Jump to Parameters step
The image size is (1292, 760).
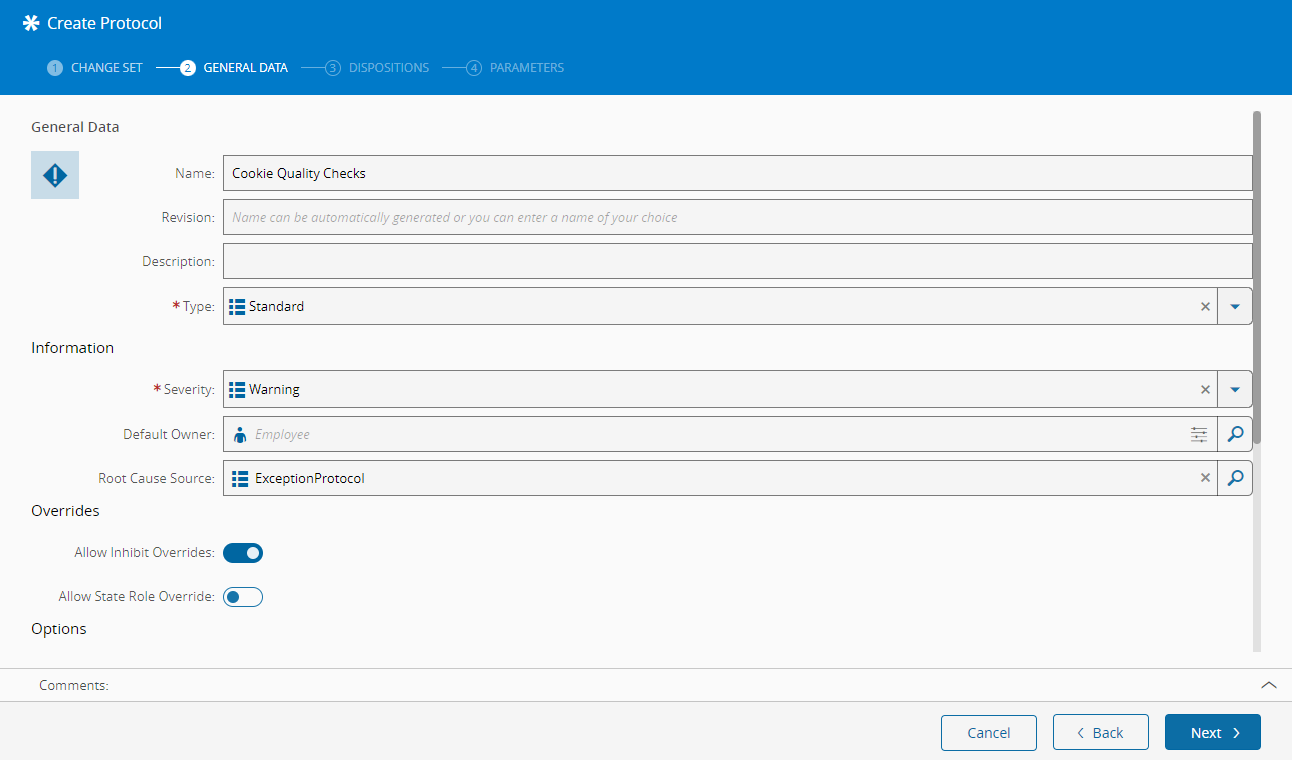516,68
